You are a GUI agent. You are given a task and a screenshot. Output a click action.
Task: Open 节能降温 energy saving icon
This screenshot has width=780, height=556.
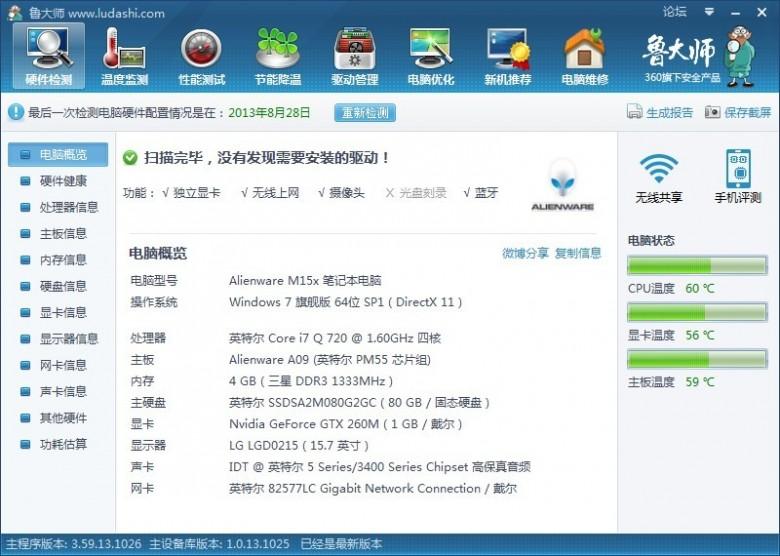point(277,56)
